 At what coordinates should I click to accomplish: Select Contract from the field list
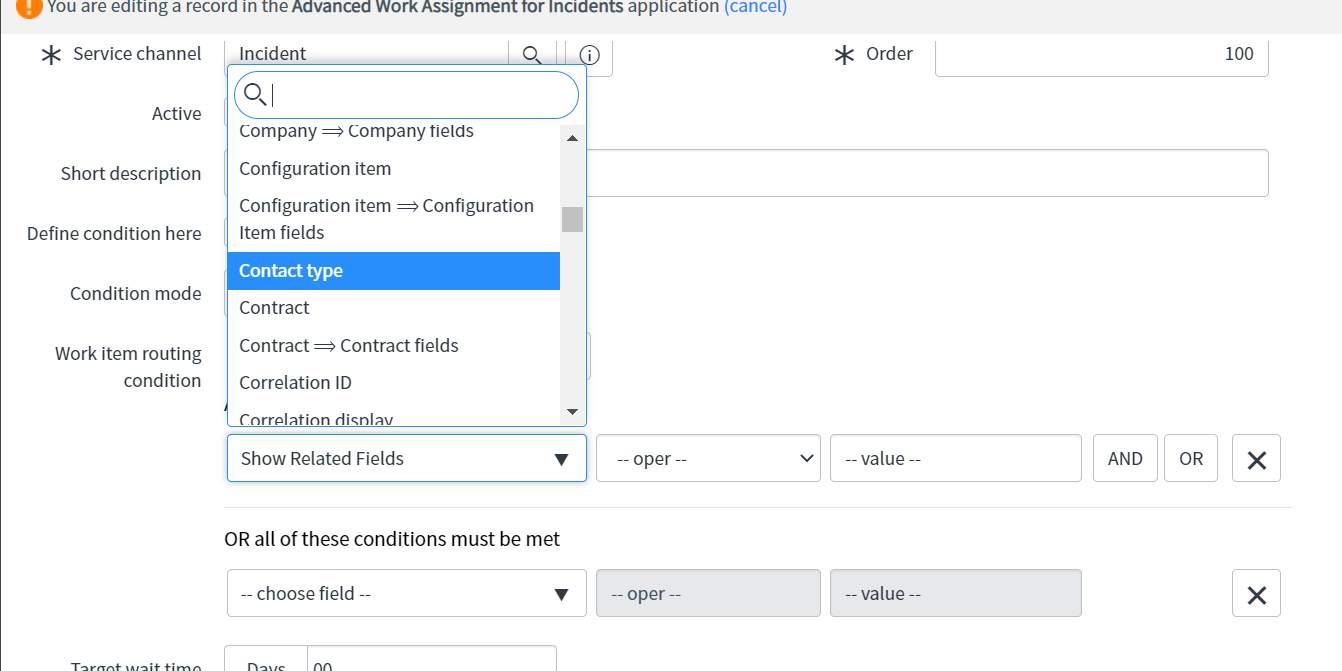pyautogui.click(x=394, y=308)
